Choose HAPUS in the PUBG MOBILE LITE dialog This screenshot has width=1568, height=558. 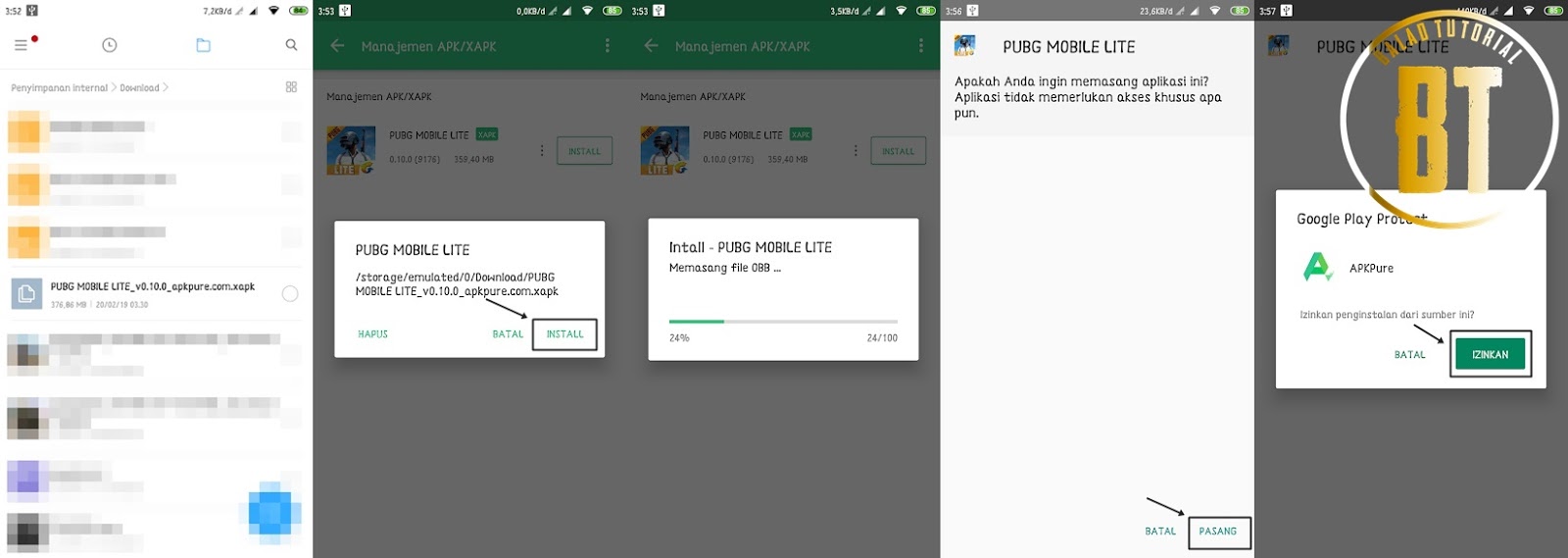pyautogui.click(x=373, y=334)
